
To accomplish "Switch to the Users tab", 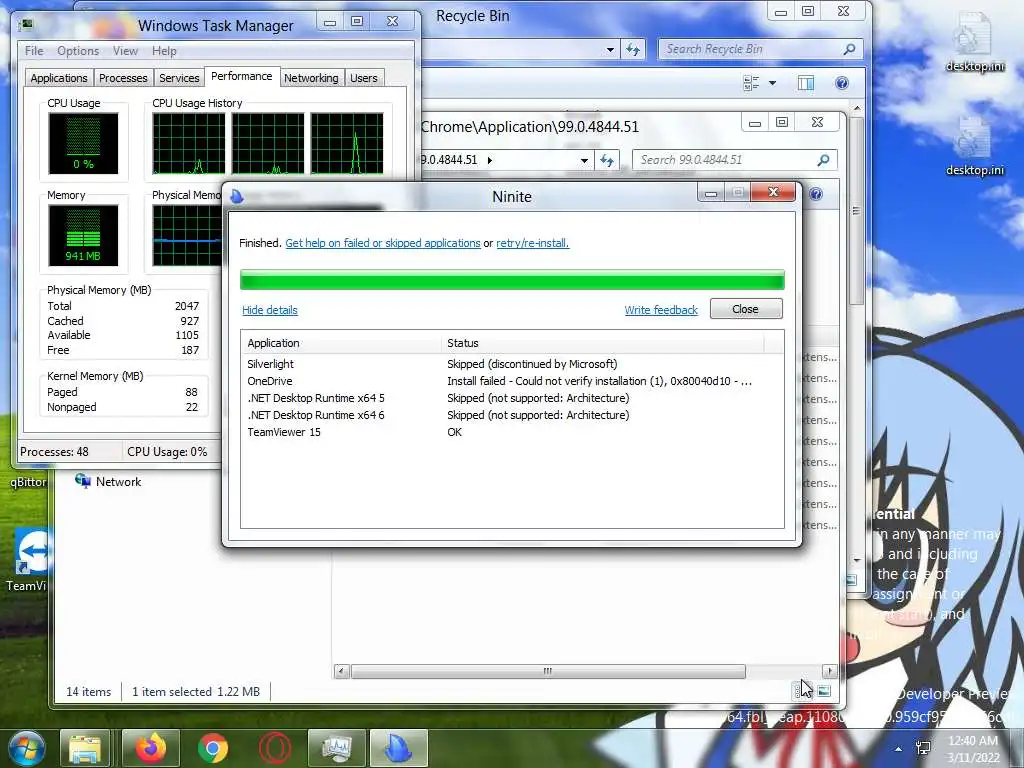I will tap(364, 78).
